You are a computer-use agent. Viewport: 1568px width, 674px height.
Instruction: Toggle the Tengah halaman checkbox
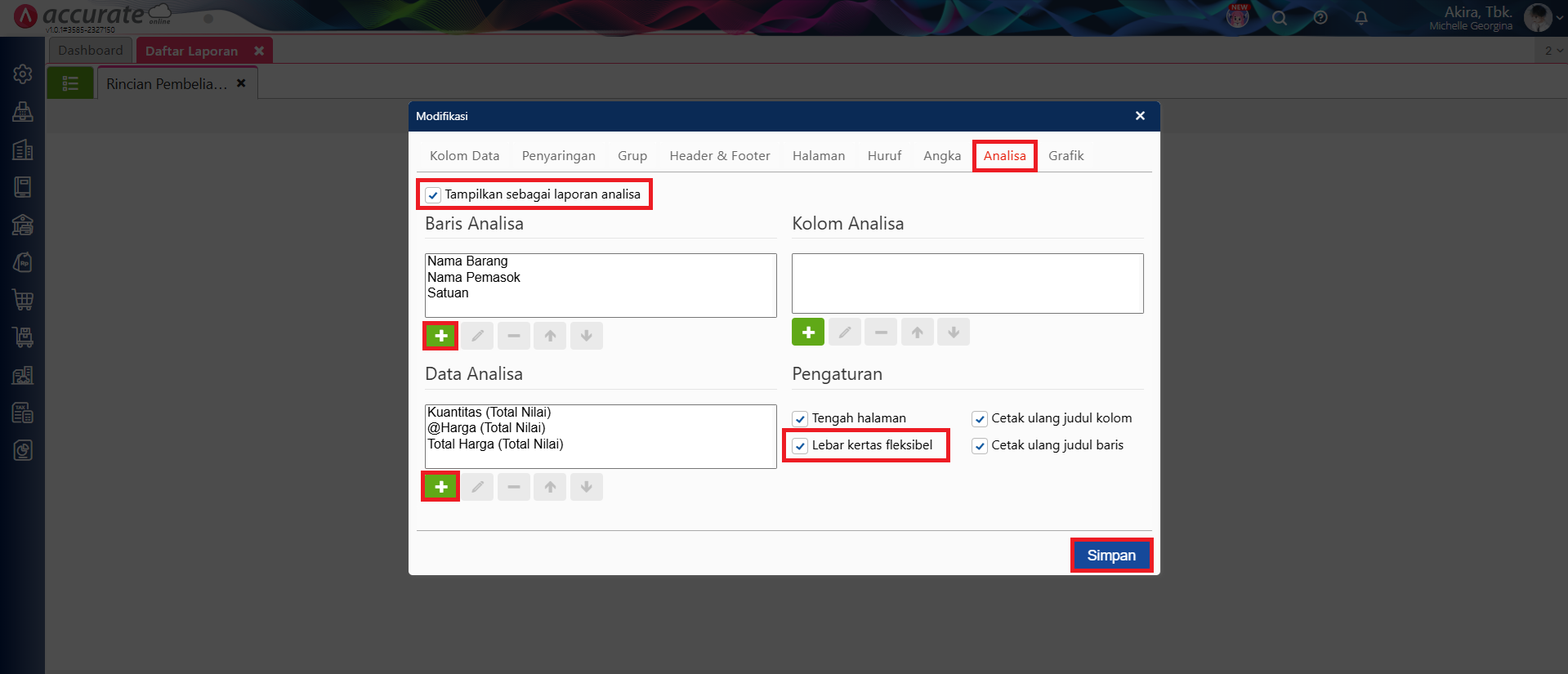pyautogui.click(x=800, y=419)
